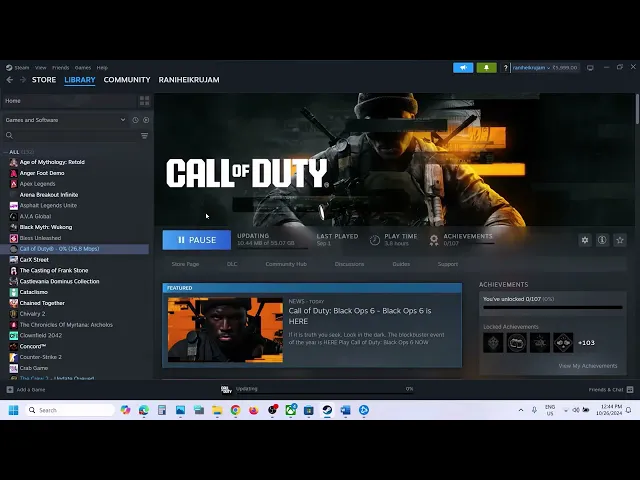This screenshot has width=640, height=480.
Task: Show hidden system tray icons
Action: point(521,410)
